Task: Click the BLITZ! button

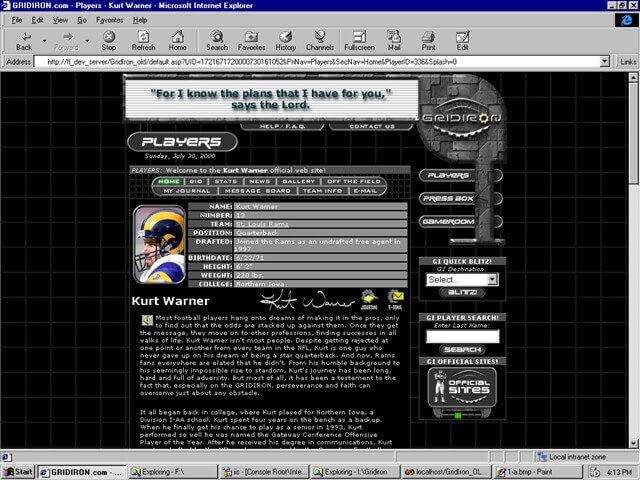Action: 462,292
